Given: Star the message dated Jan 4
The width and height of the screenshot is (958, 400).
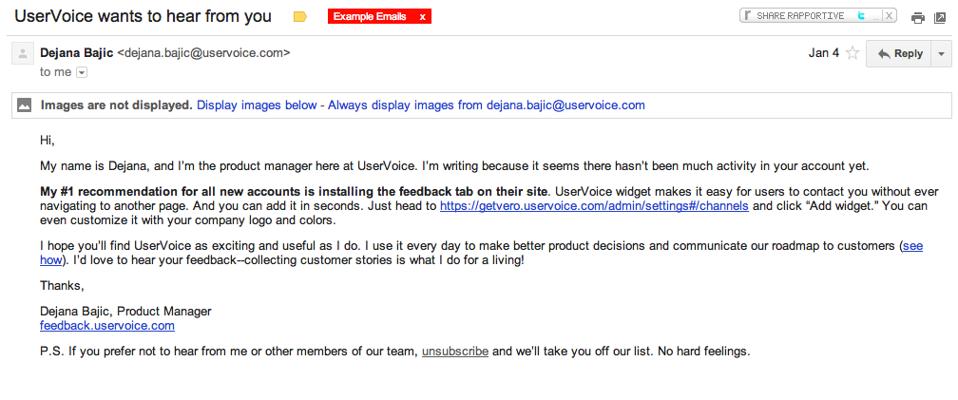Looking at the screenshot, I should tap(852, 53).
